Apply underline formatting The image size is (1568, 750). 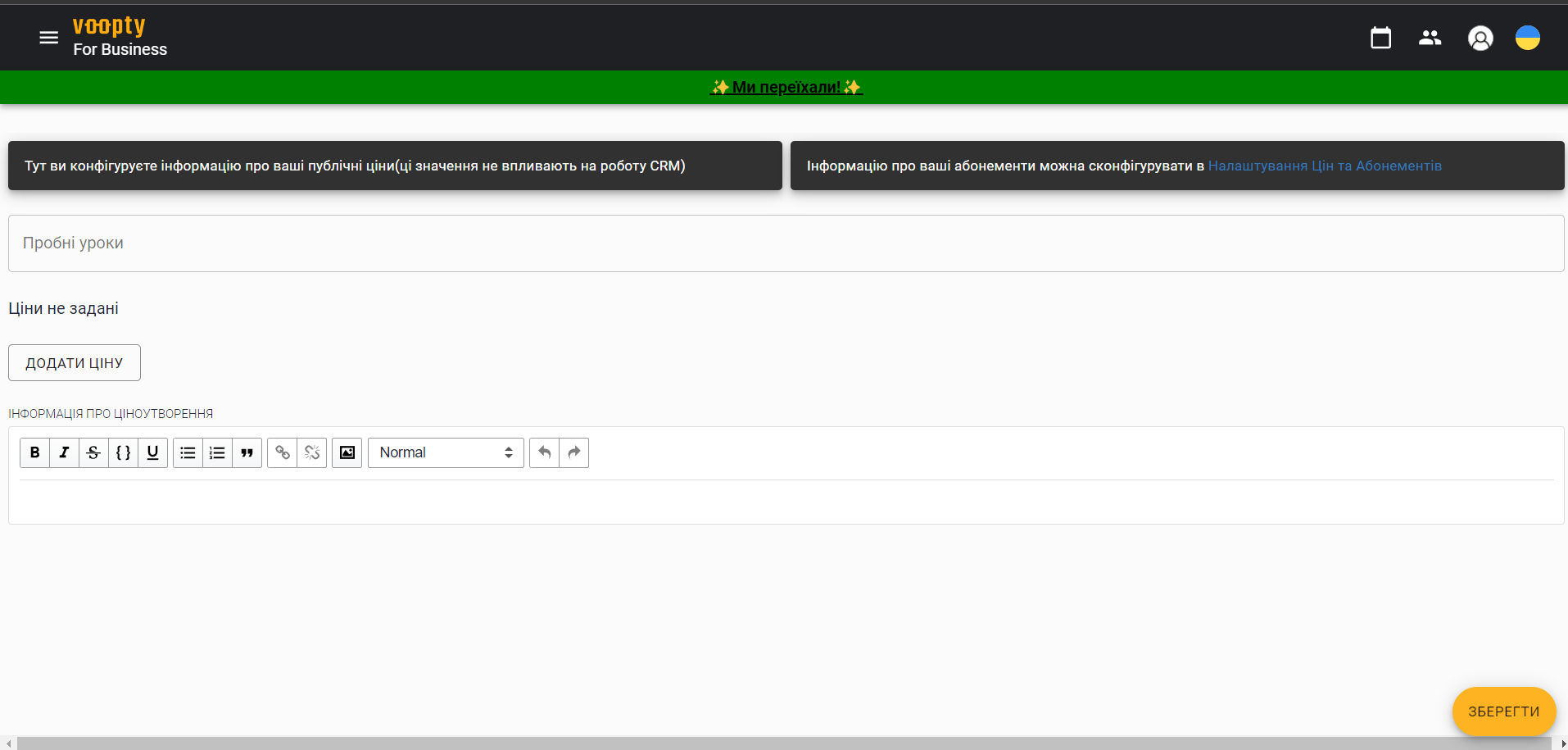click(x=152, y=452)
